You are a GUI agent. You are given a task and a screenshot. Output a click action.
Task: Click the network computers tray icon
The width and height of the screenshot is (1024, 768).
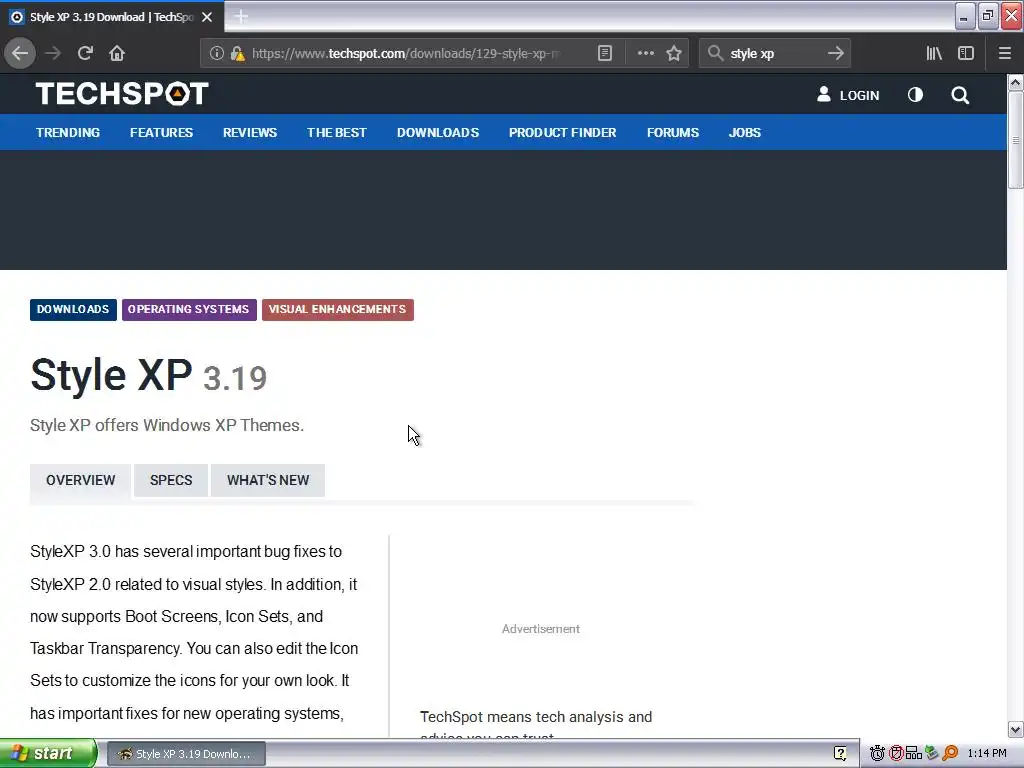(914, 754)
